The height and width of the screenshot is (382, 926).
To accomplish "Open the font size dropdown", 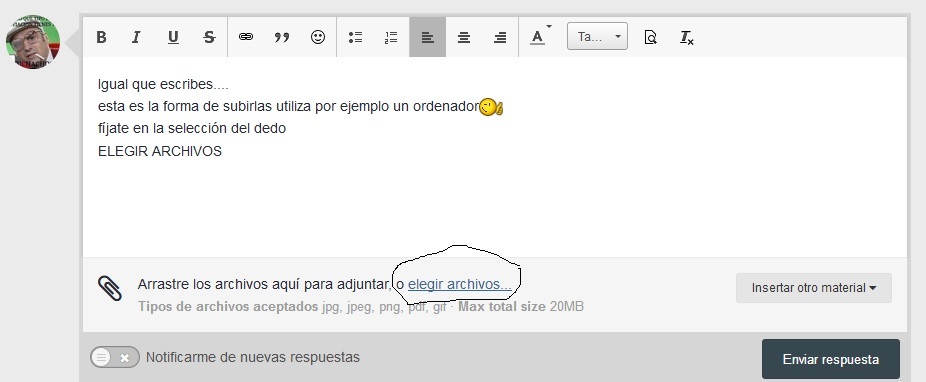I will point(597,37).
